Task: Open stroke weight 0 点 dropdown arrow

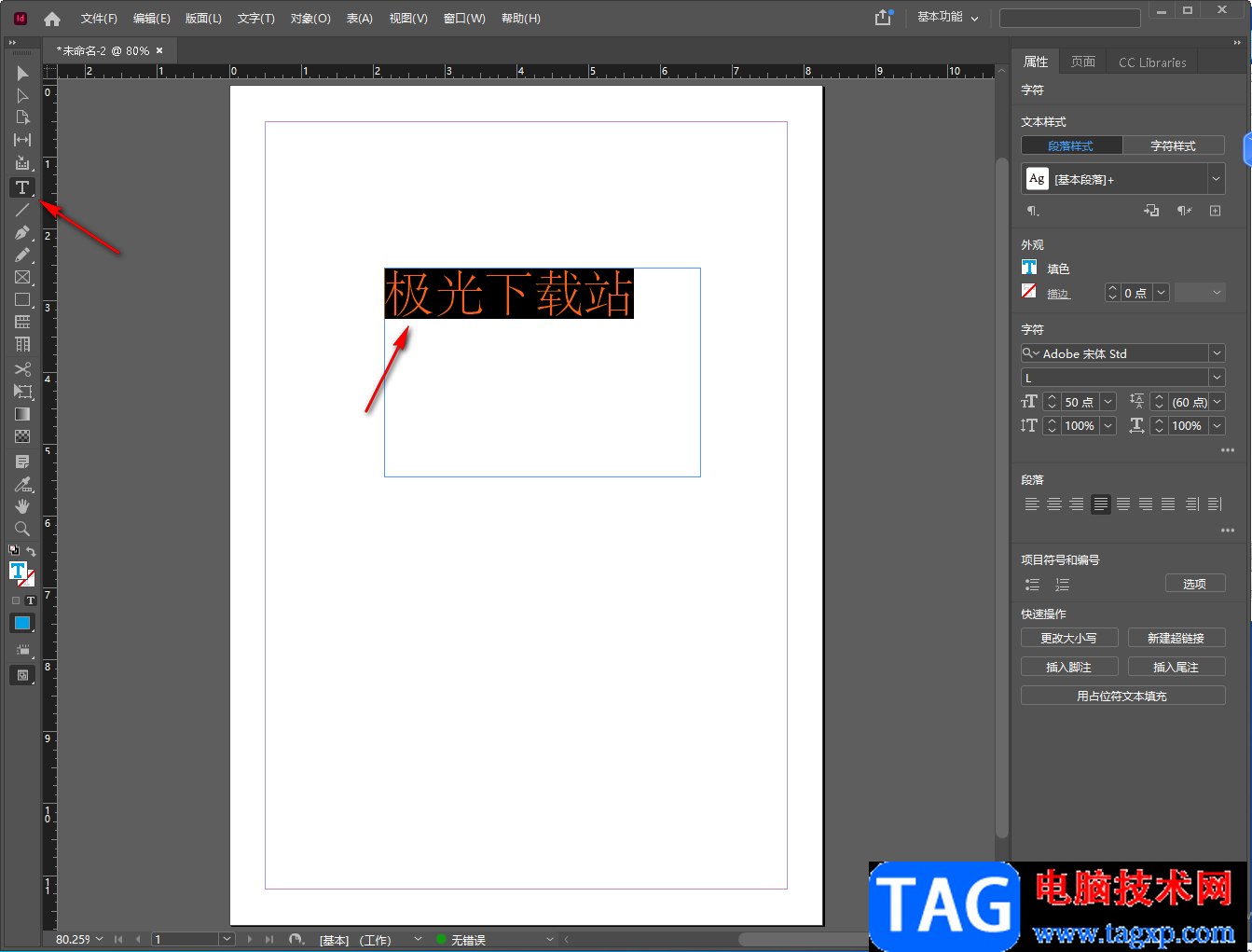Action: click(x=1162, y=293)
